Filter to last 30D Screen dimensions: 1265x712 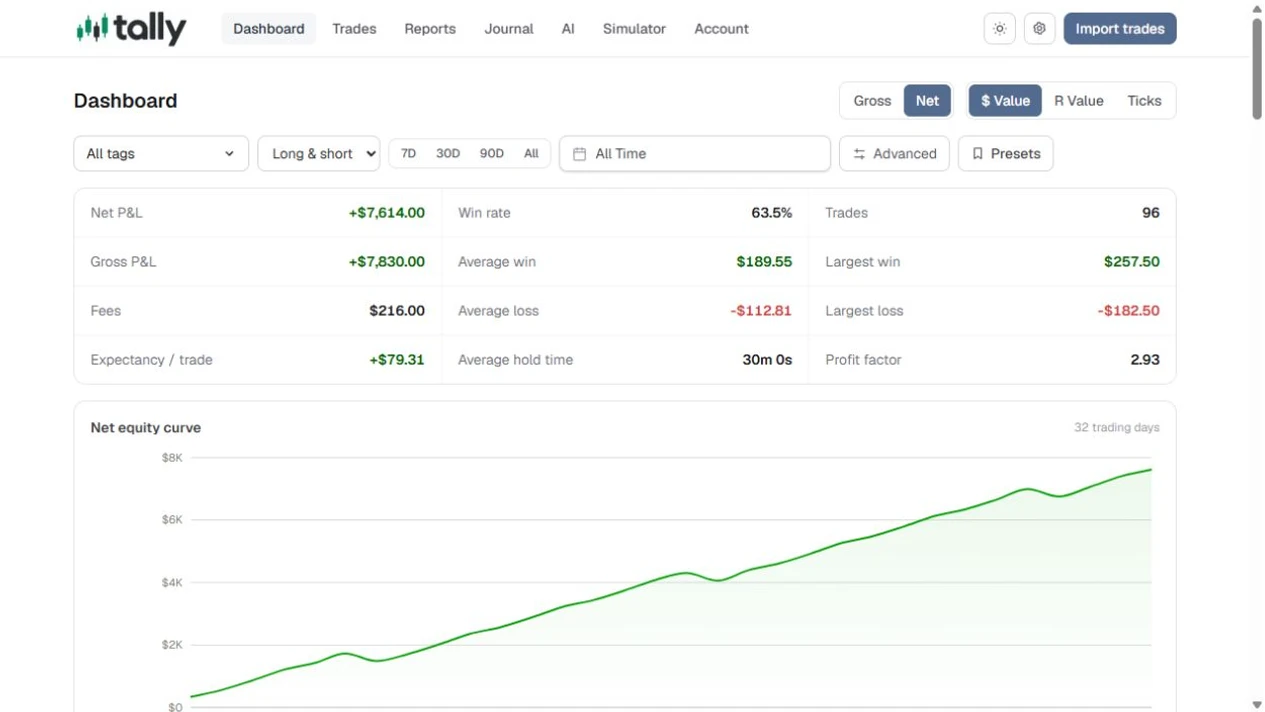(448, 154)
